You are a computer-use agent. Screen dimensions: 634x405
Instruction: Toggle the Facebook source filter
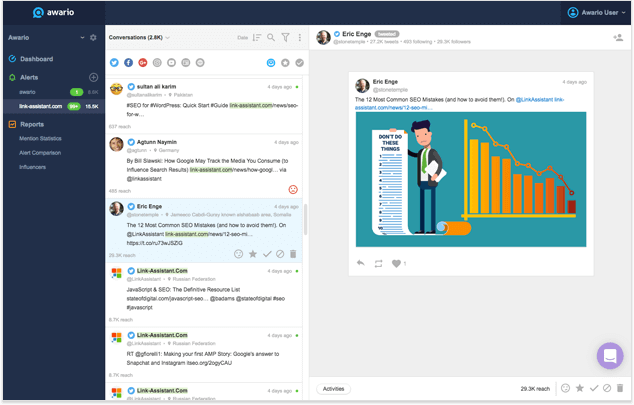click(x=129, y=63)
